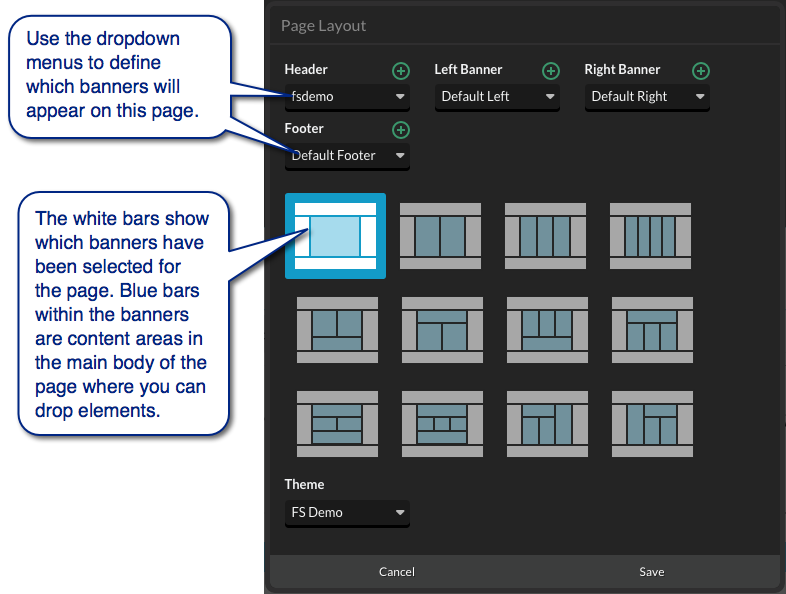This screenshot has width=786, height=594.
Task: Click the Left Banner label
Action: click(468, 69)
